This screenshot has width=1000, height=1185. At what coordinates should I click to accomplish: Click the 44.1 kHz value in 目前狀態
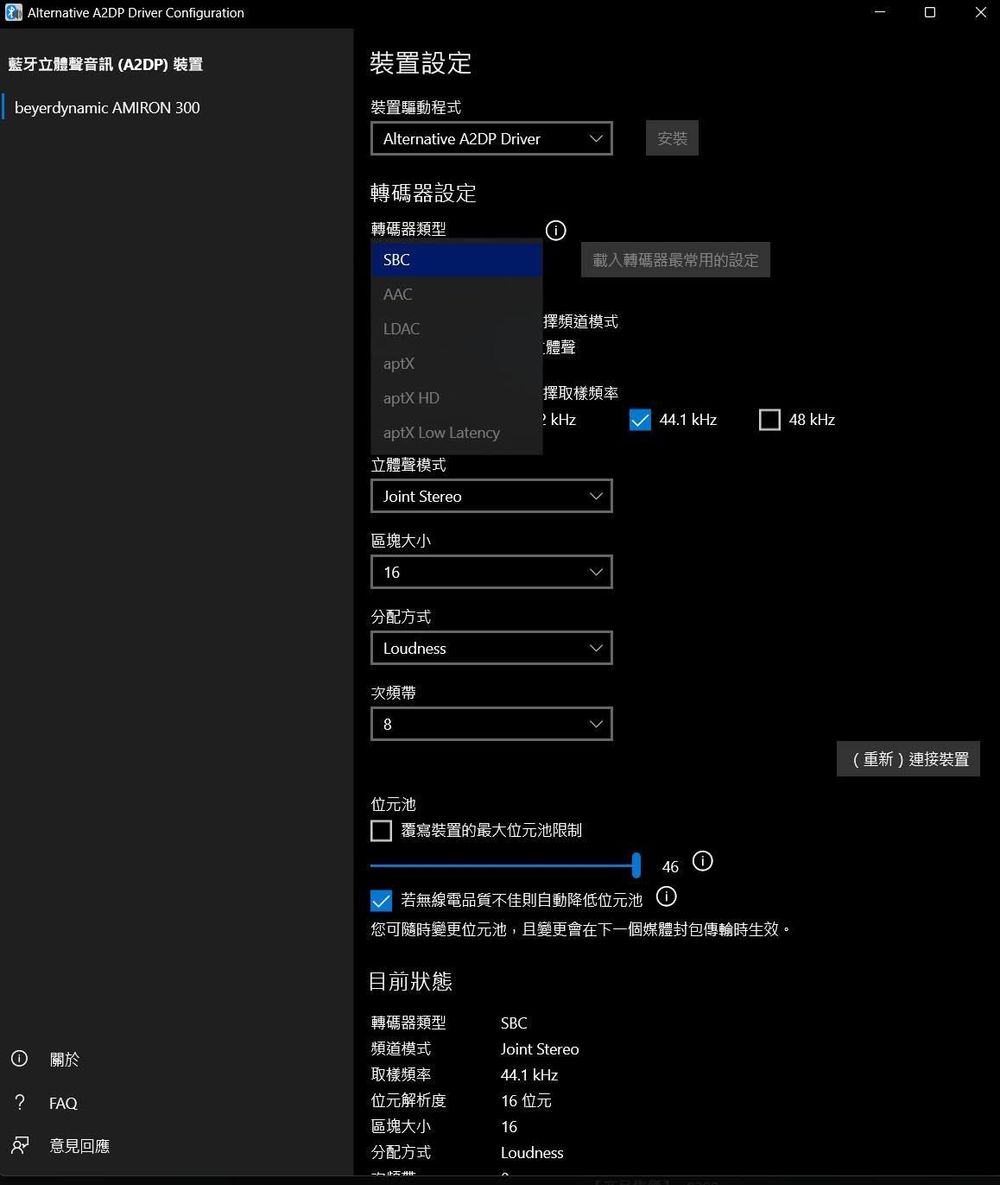point(529,1075)
